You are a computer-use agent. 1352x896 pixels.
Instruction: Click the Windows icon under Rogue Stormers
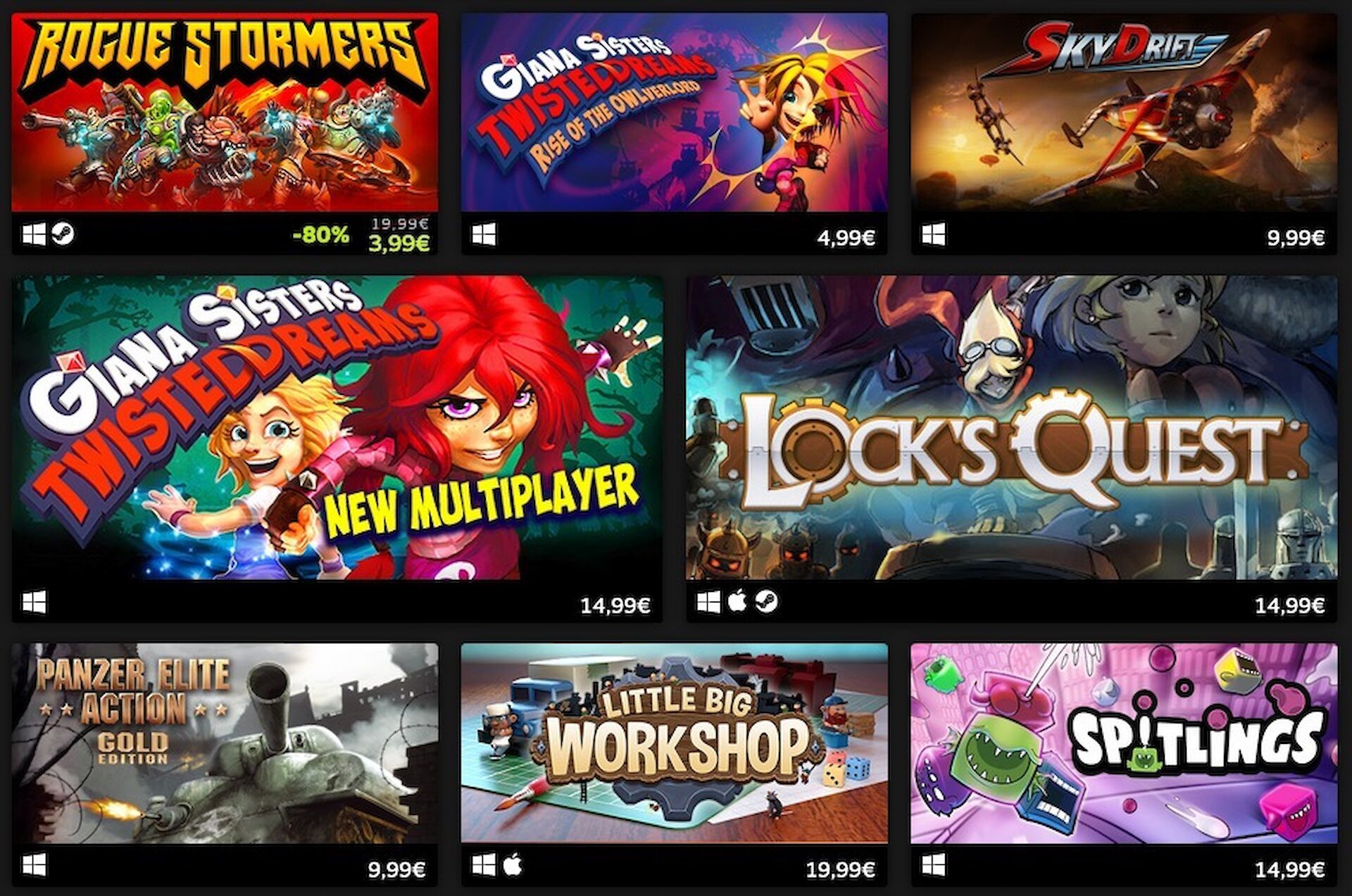[x=34, y=234]
